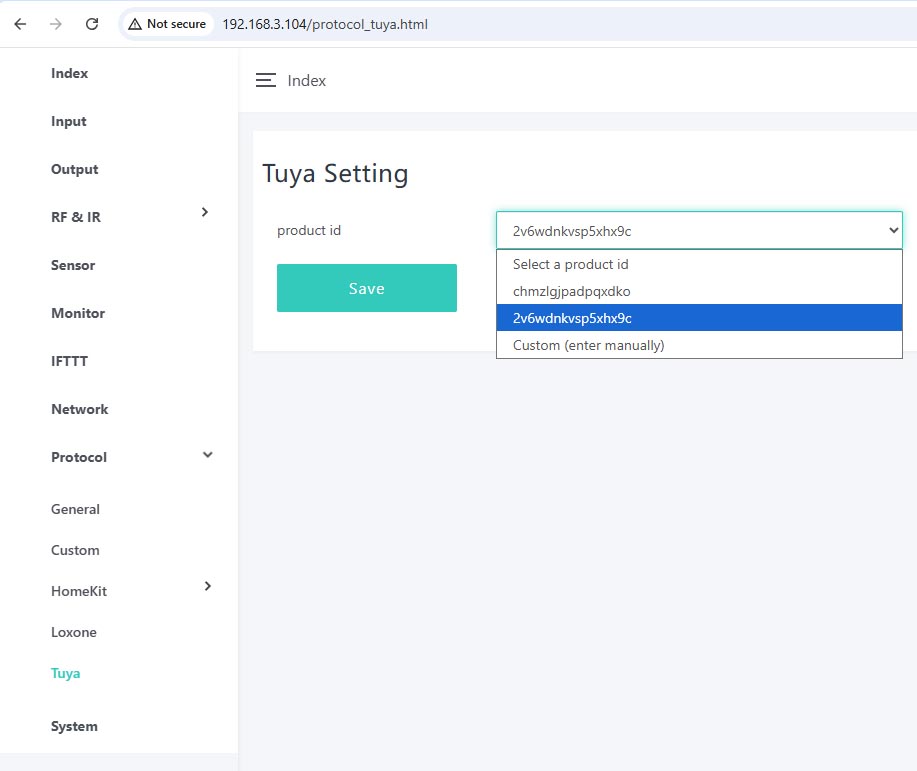Viewport: 917px width, 771px height.
Task: Open the Index page in sidebar
Action: (70, 73)
